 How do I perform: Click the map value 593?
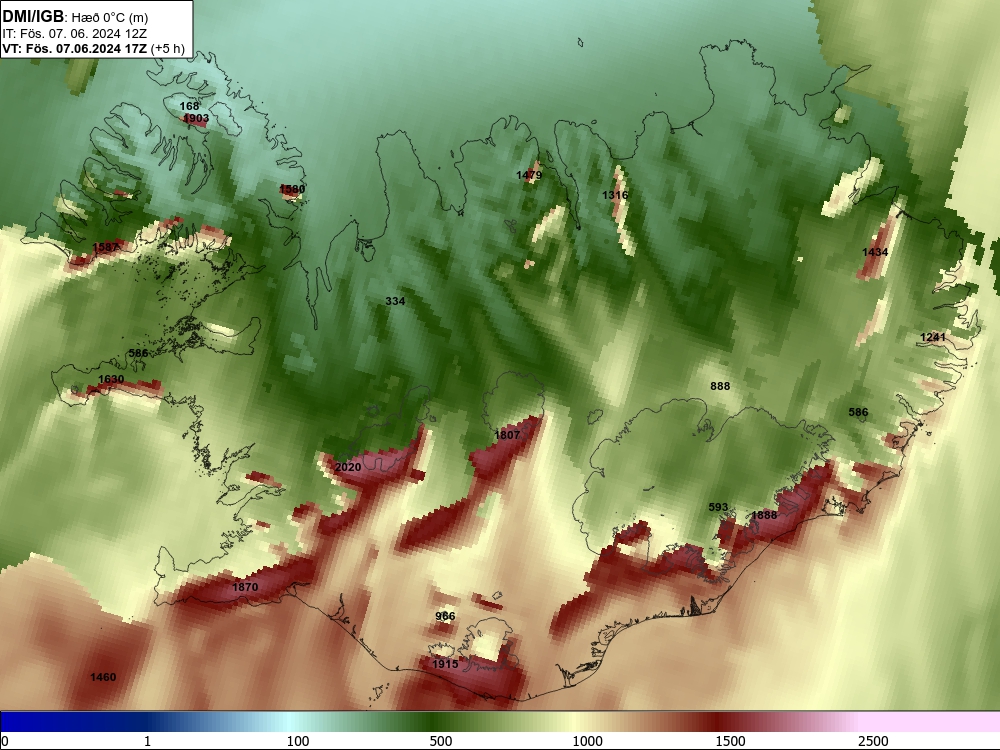[718, 507]
